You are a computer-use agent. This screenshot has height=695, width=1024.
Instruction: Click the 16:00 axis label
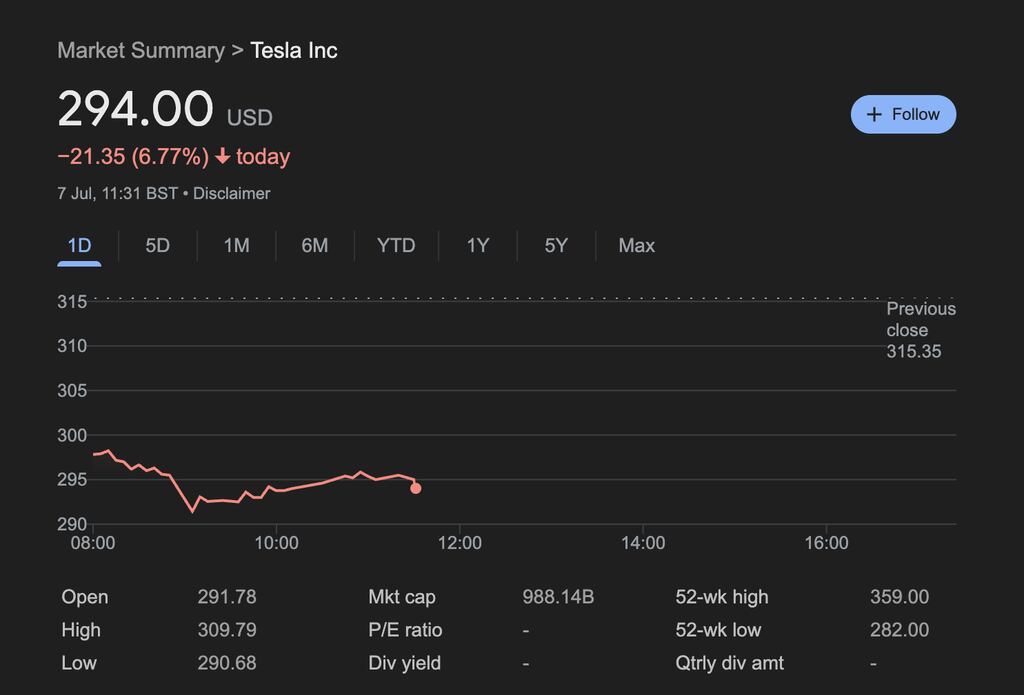click(x=827, y=543)
